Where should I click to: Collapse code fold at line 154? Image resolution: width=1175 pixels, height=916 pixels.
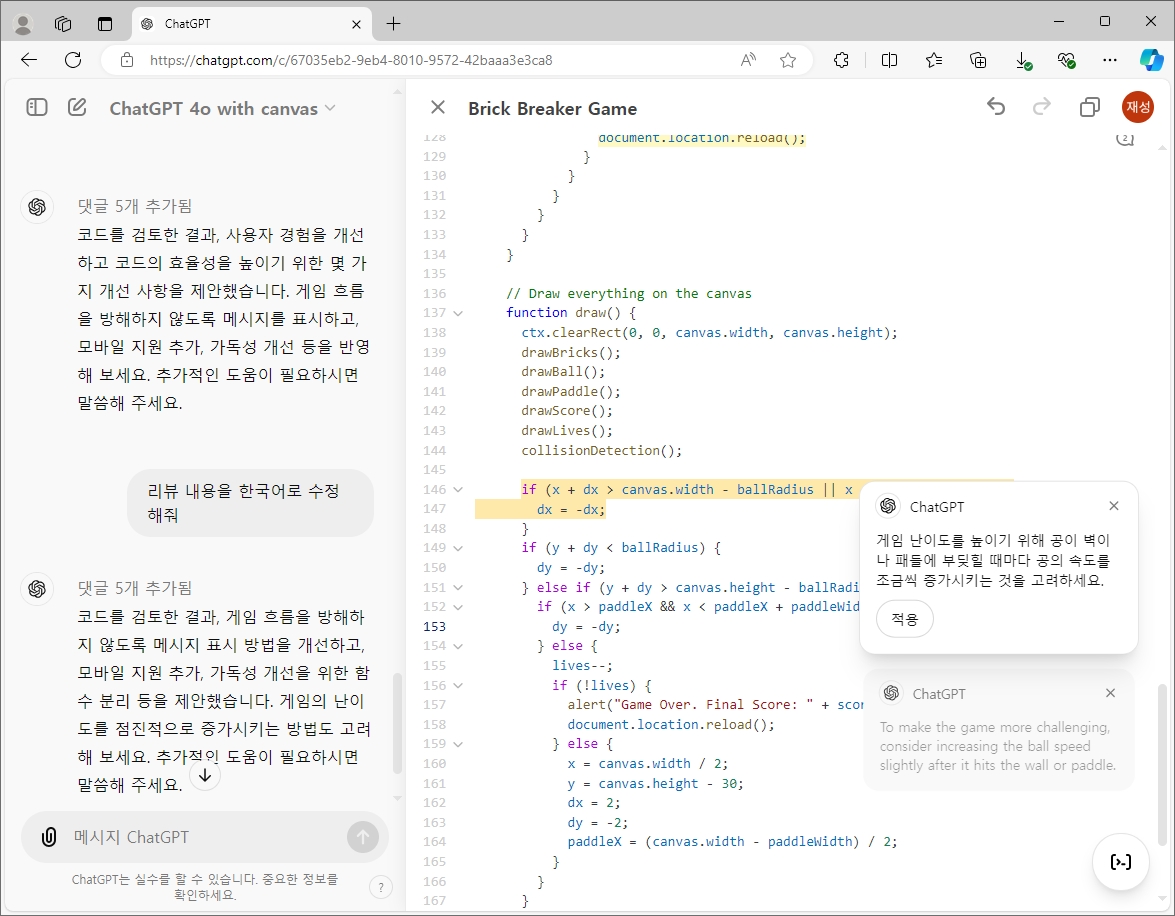point(458,646)
